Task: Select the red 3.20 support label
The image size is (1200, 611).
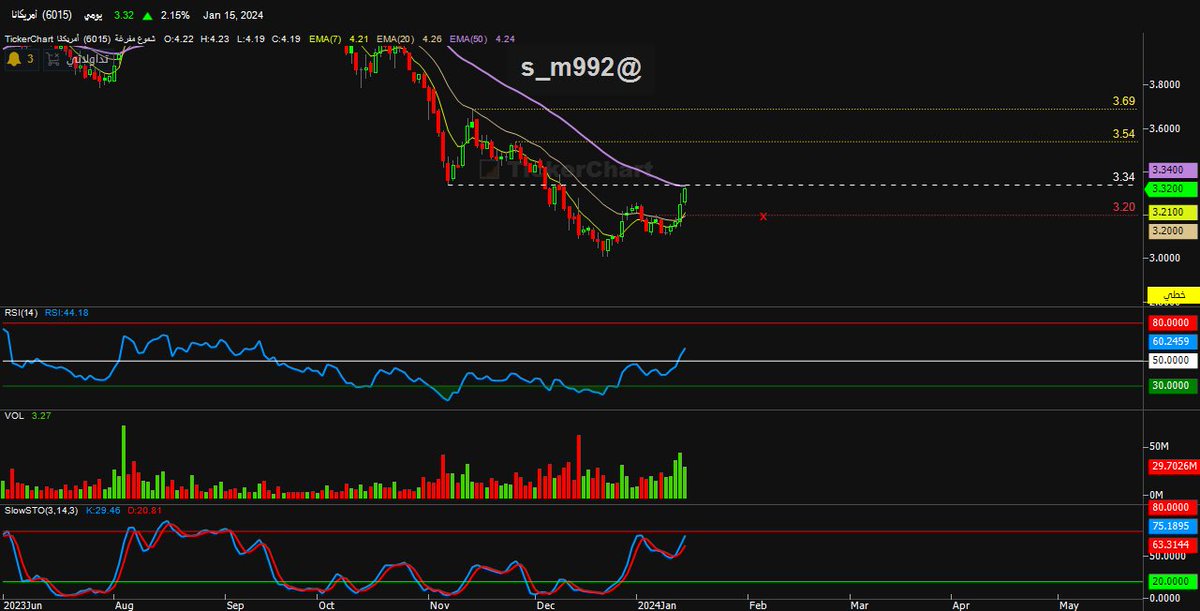Action: click(x=1123, y=207)
